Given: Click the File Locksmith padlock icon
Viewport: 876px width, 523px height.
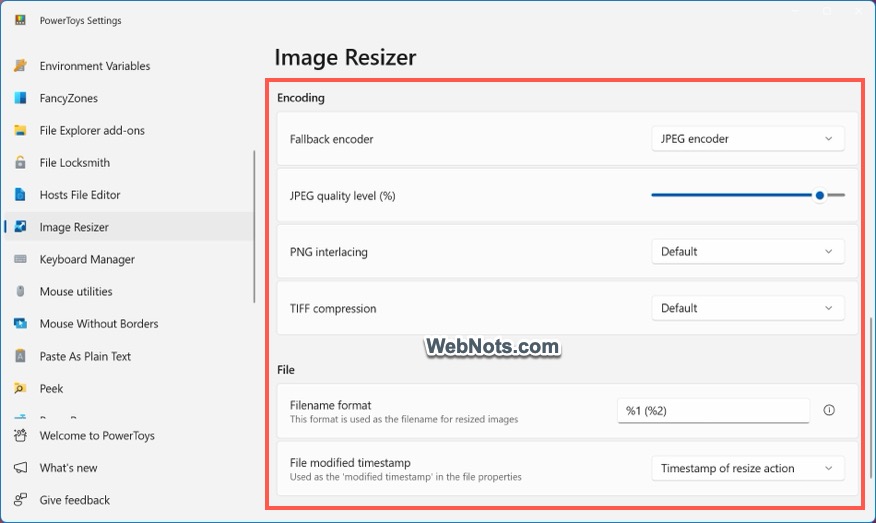Looking at the screenshot, I should 20,163.
